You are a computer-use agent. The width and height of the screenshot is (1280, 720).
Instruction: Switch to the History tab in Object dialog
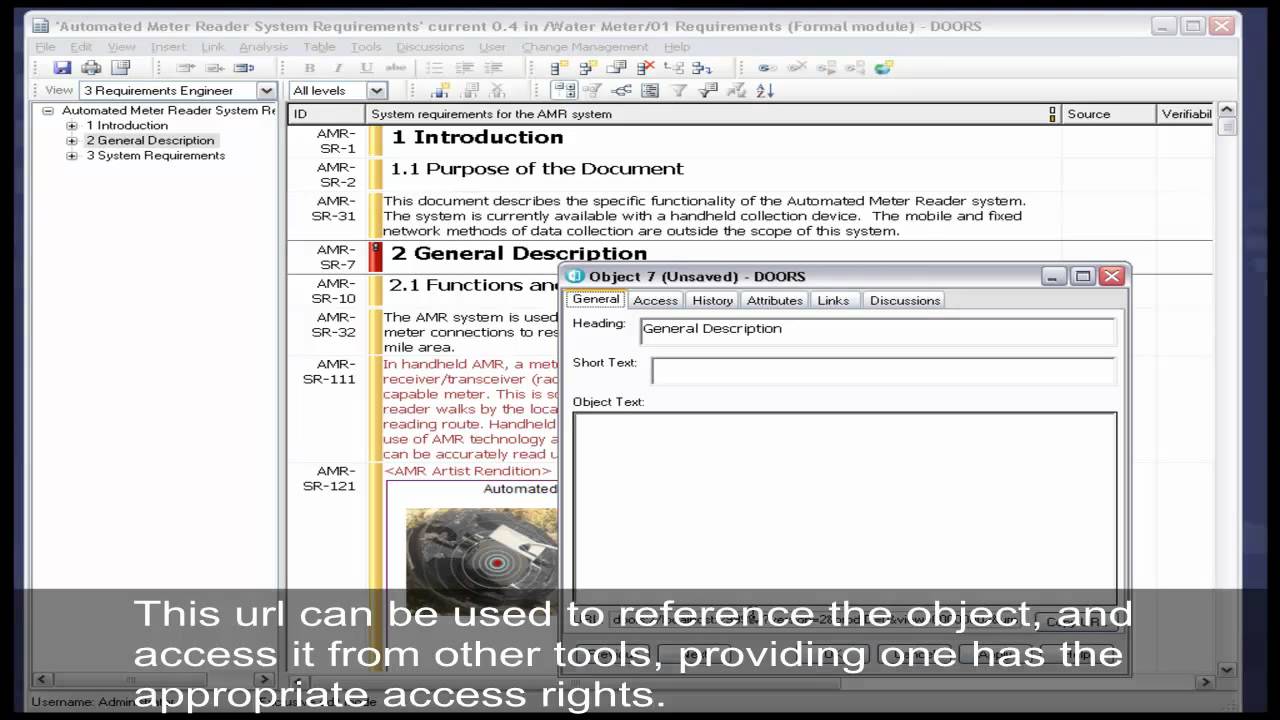[712, 300]
